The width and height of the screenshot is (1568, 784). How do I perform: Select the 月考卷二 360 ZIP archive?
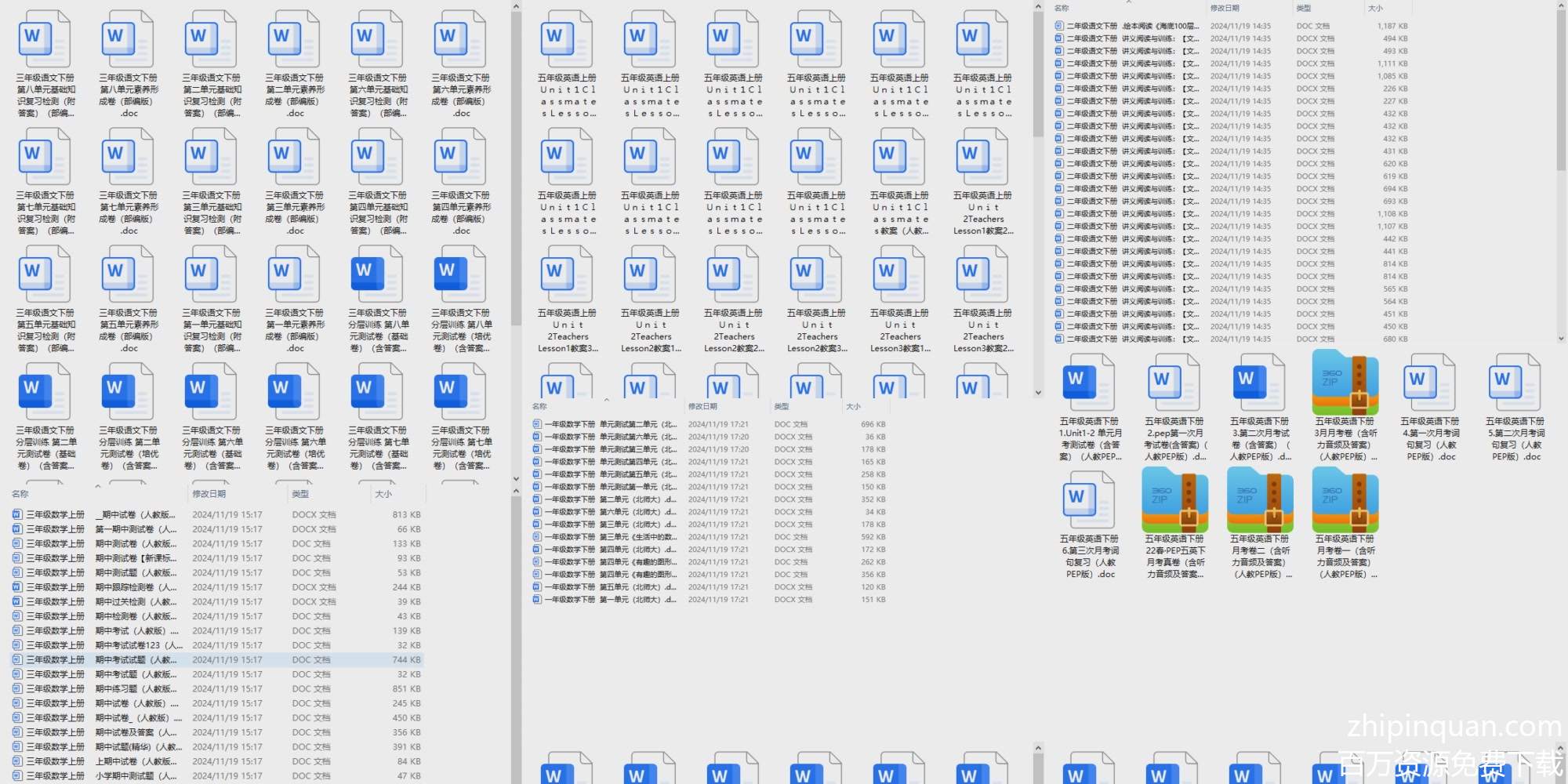(x=1260, y=502)
